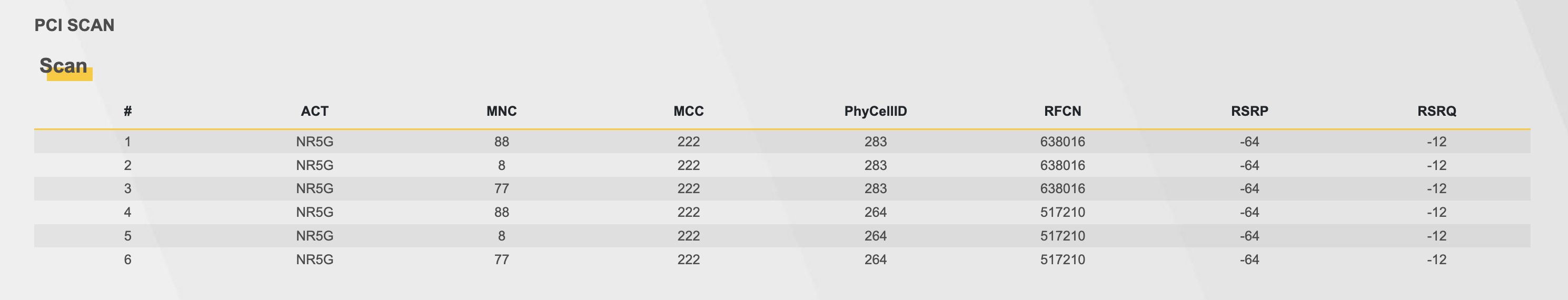
Task: Click the RSRP column header
Action: [1249, 112]
